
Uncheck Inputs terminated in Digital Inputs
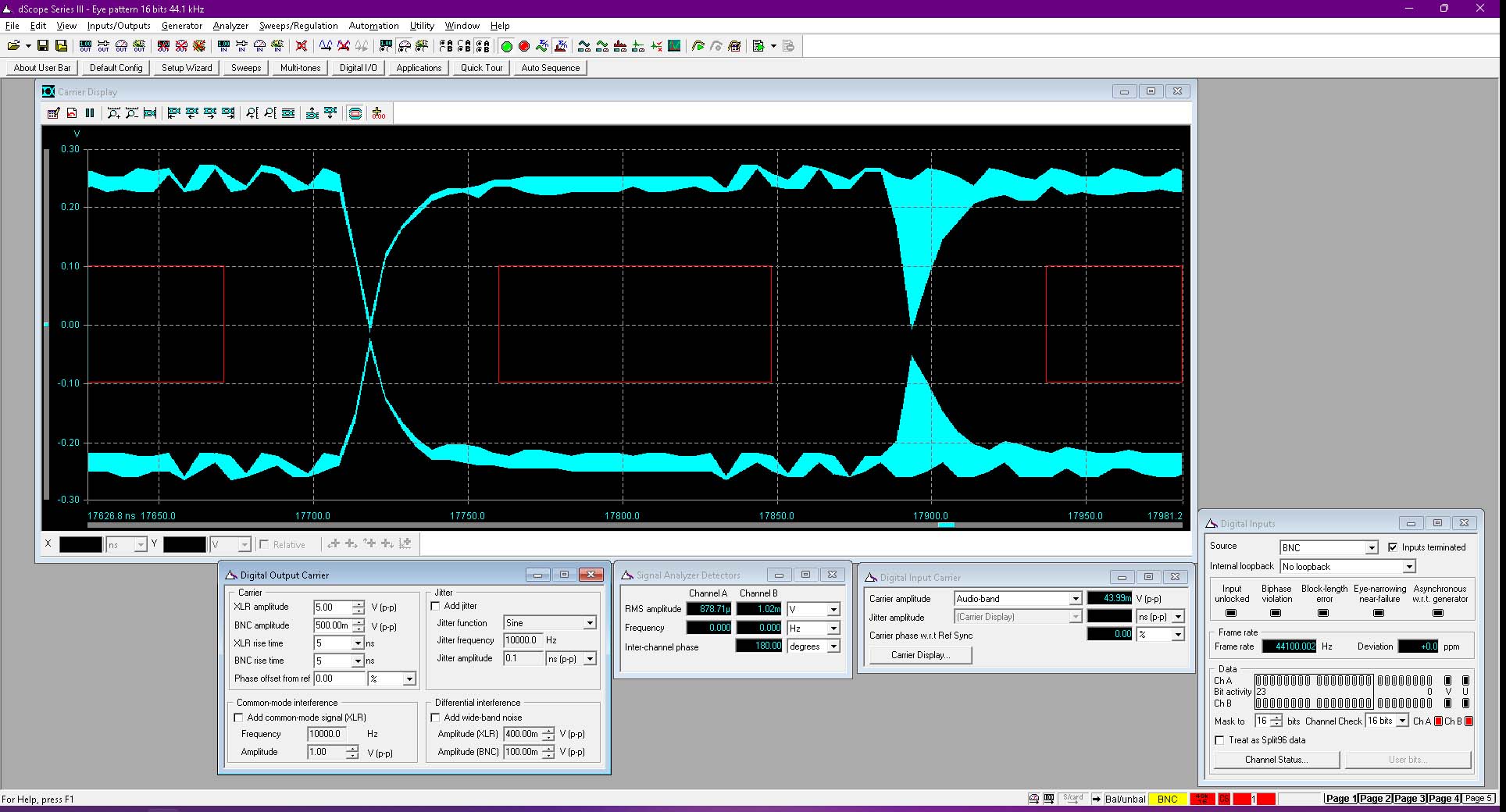click(x=1393, y=547)
